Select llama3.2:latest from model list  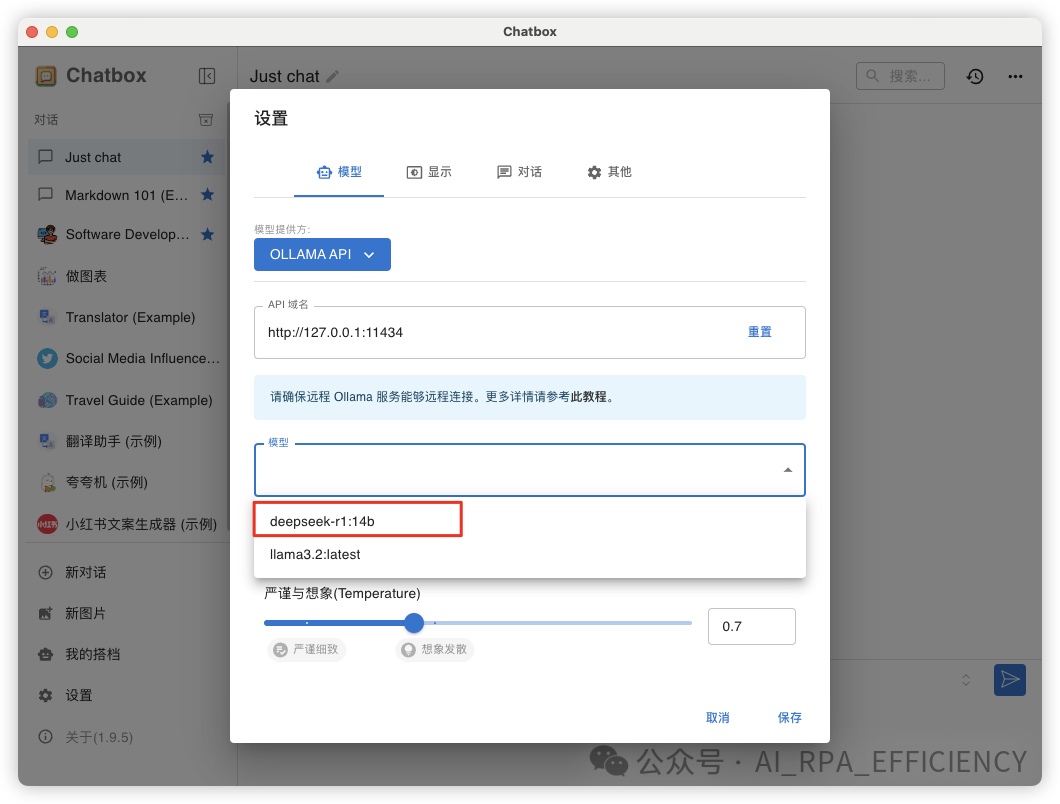pyautogui.click(x=529, y=554)
